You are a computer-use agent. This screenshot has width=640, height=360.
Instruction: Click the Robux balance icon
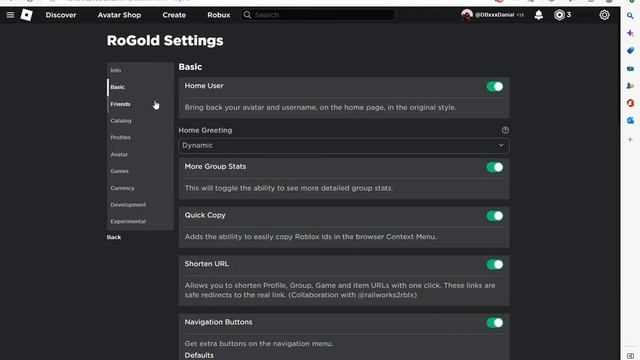click(559, 15)
